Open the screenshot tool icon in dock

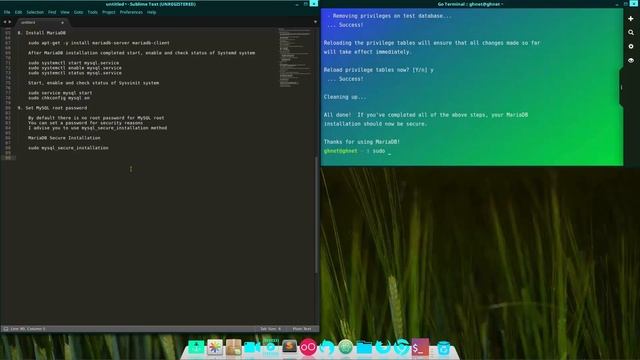pos(271,347)
